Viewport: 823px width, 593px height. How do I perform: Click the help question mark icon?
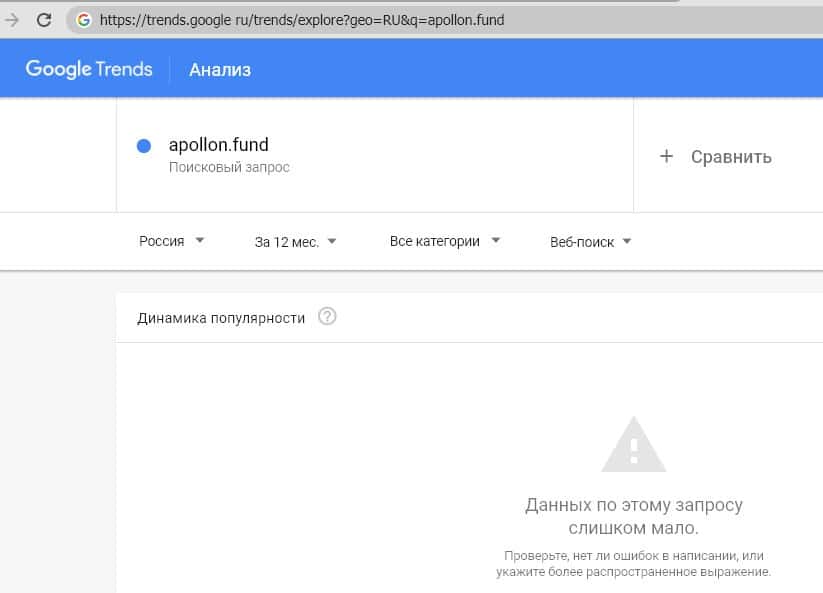pyautogui.click(x=327, y=317)
